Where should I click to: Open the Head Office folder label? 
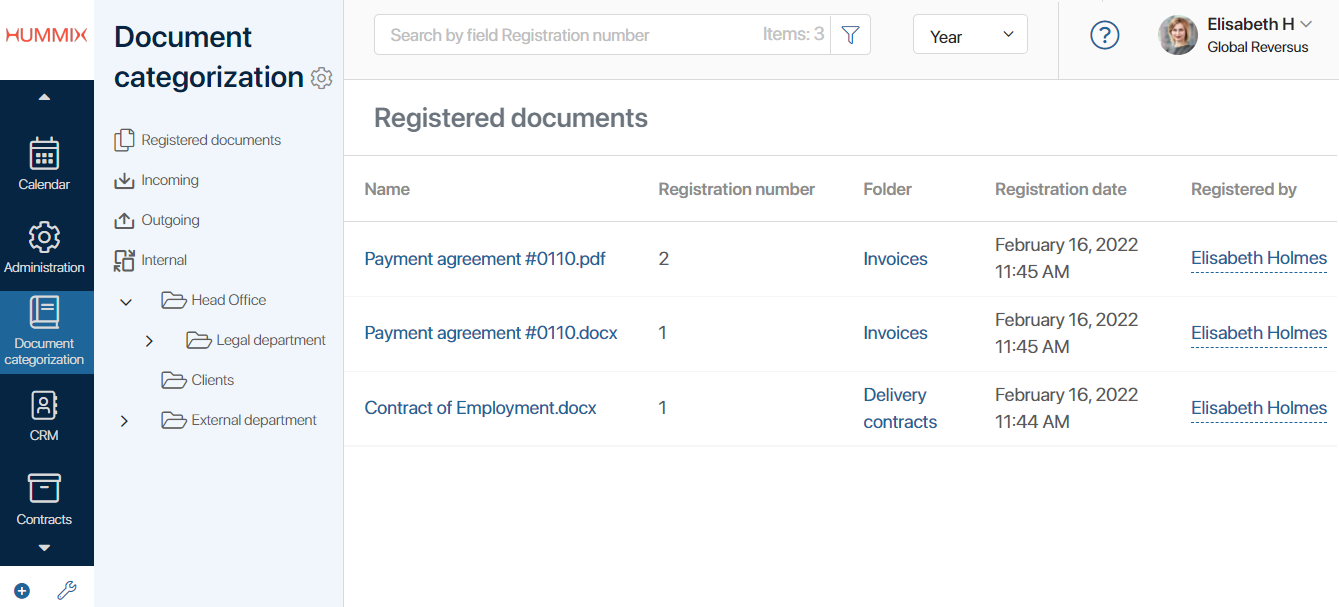[x=229, y=300]
